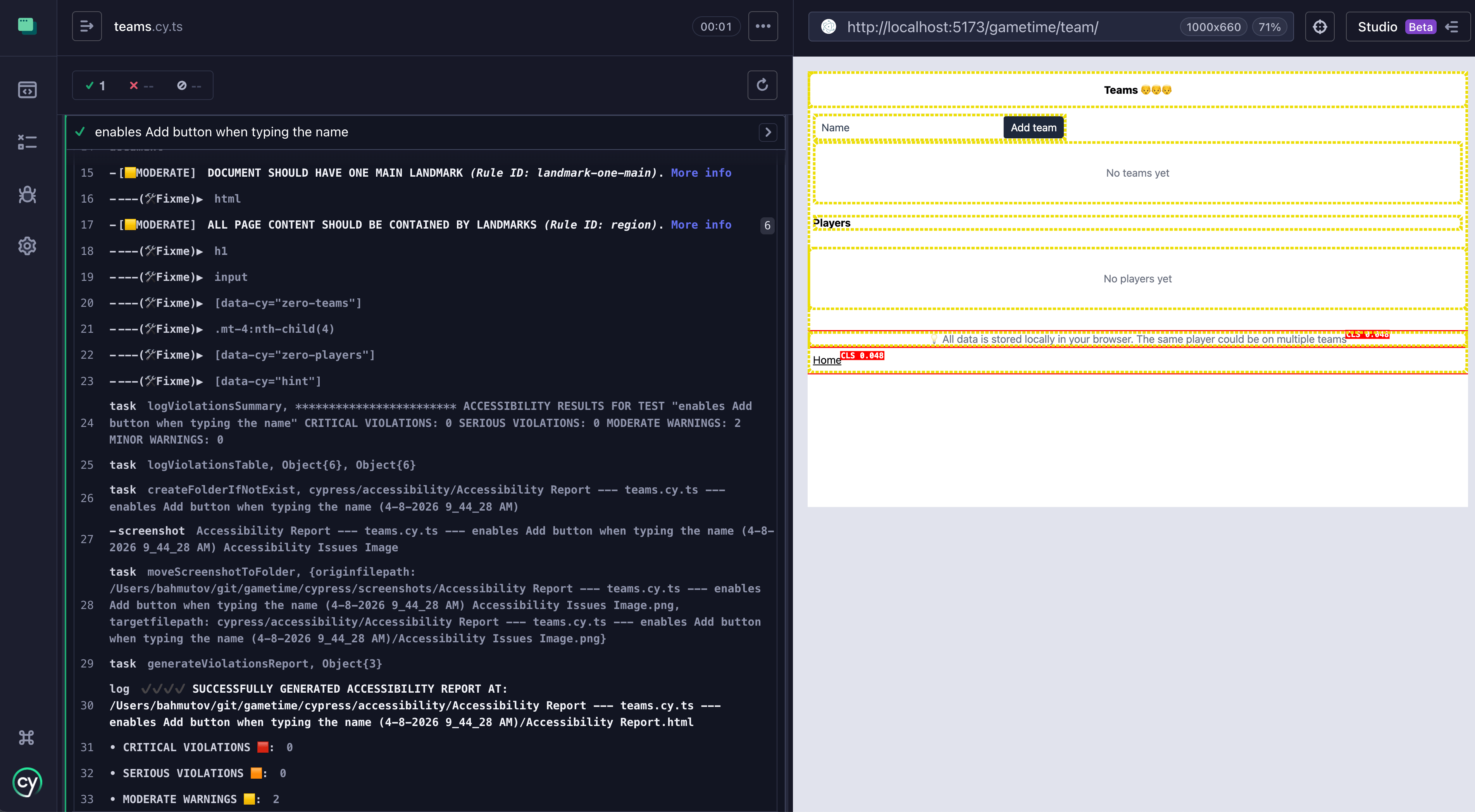The width and height of the screenshot is (1475, 812).
Task: Click the 'Add team' button in the preview
Action: pos(1033,127)
